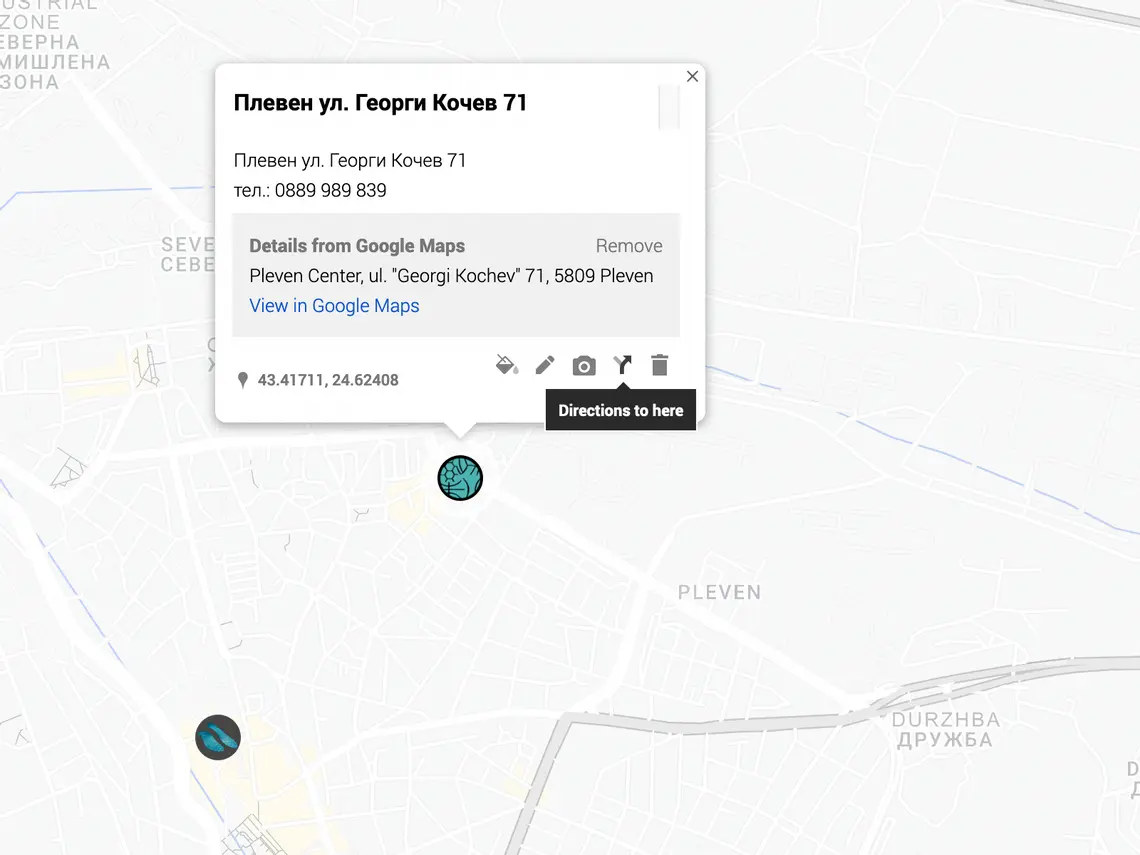The width and height of the screenshot is (1140, 855).
Task: Click the coordinates pin icon
Action: [243, 380]
